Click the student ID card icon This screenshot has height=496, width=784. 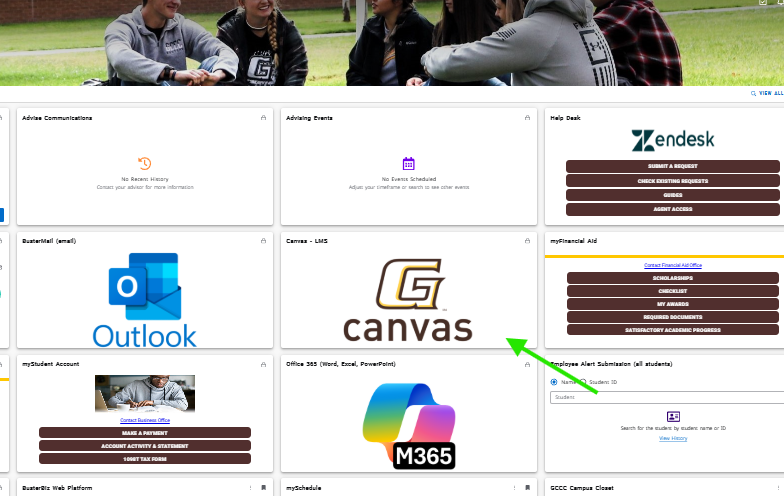click(x=673, y=416)
